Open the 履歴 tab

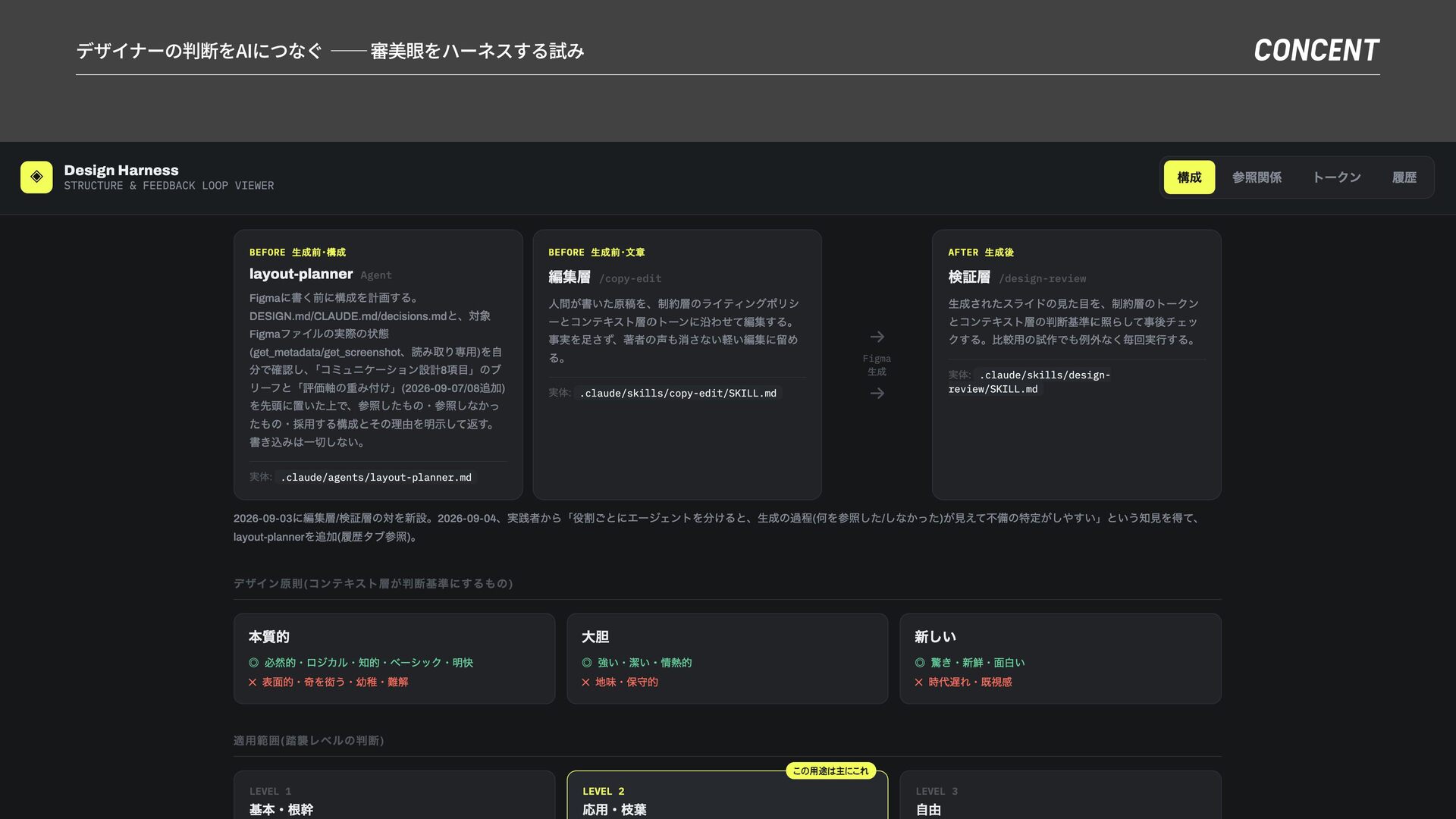pos(1404,177)
